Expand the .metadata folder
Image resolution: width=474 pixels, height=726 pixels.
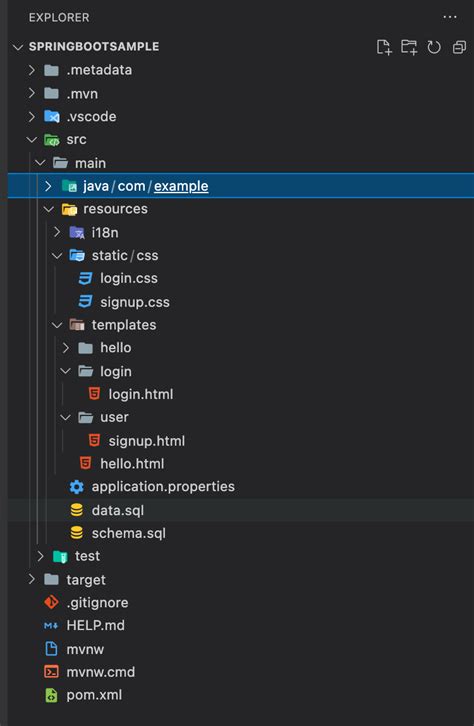(31, 70)
